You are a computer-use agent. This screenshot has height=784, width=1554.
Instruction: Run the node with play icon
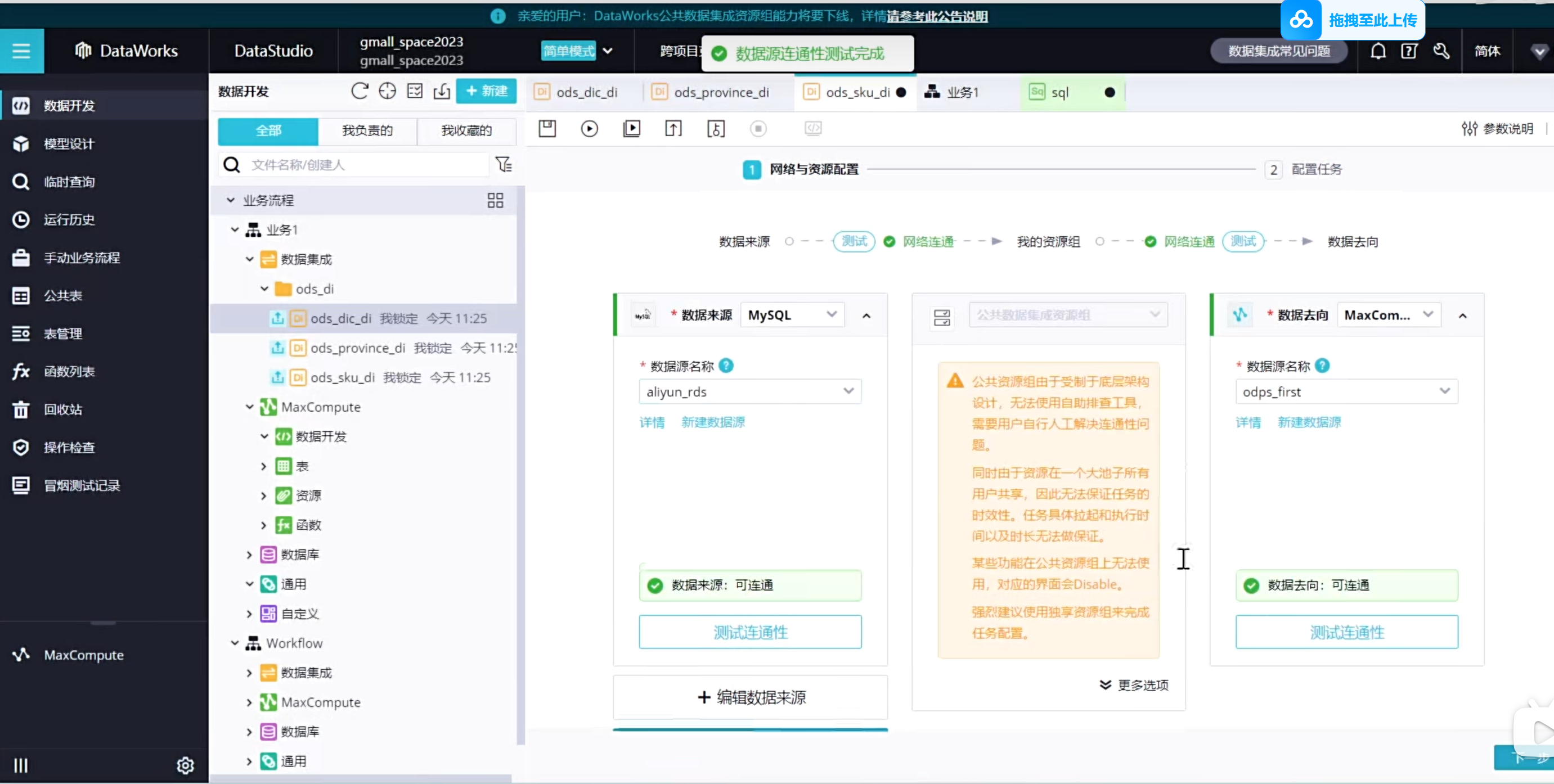590,128
